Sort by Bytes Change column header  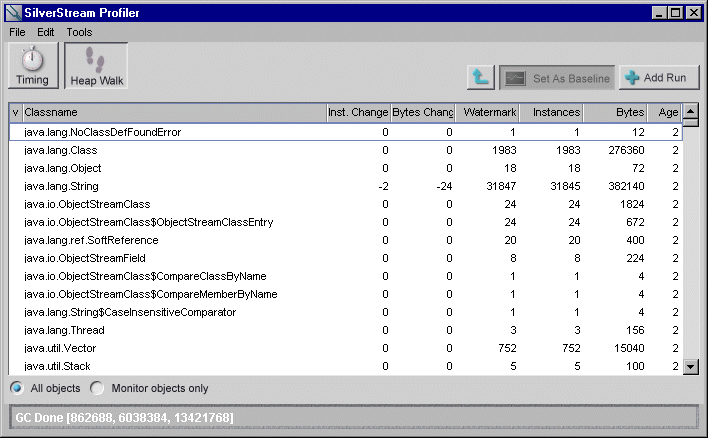tap(423, 112)
